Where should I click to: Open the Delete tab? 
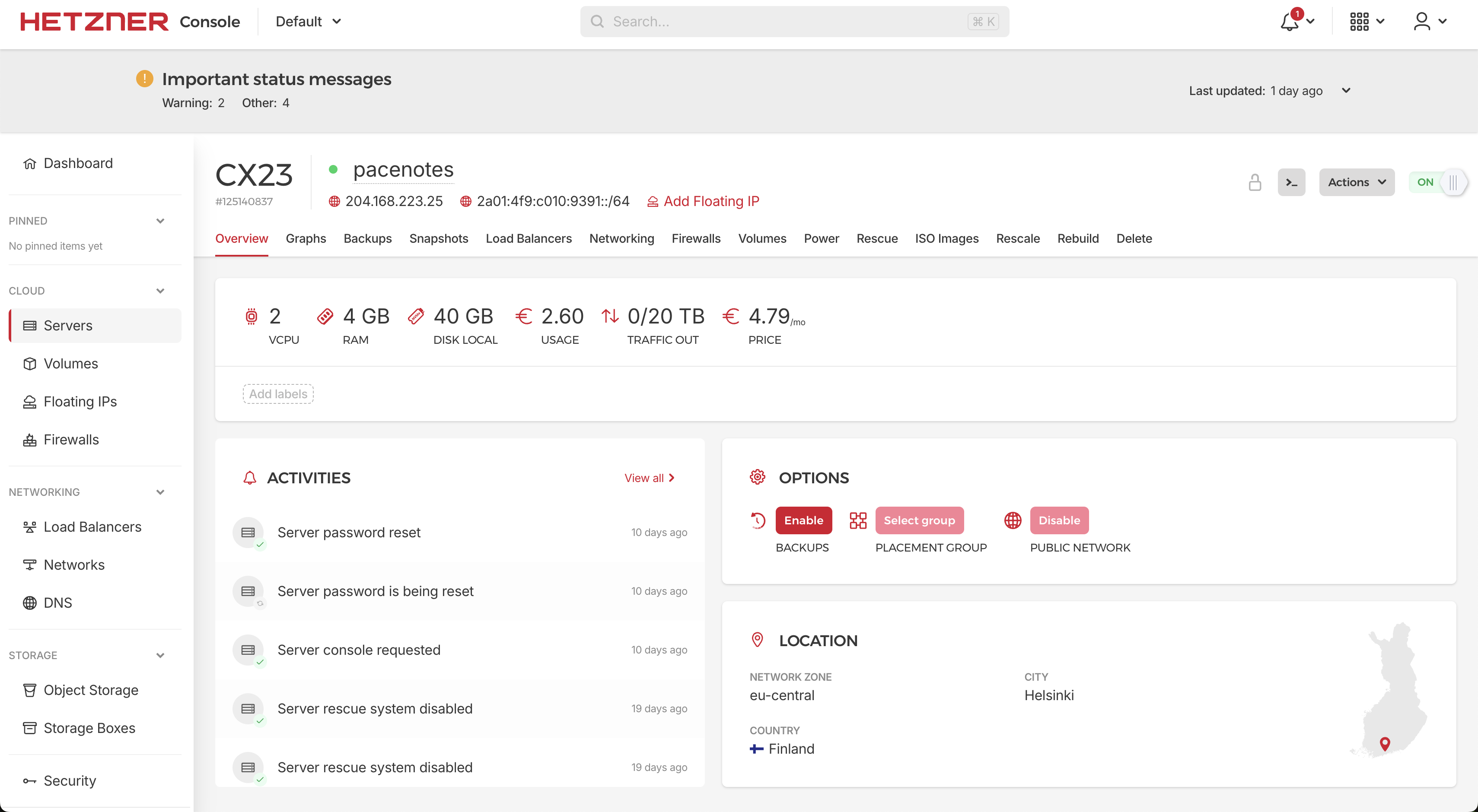click(1134, 238)
